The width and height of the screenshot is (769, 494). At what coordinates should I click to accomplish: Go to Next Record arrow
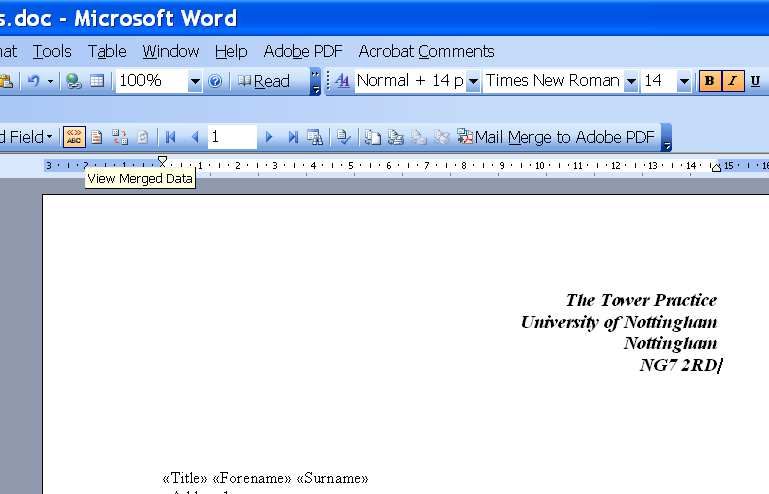[268, 137]
